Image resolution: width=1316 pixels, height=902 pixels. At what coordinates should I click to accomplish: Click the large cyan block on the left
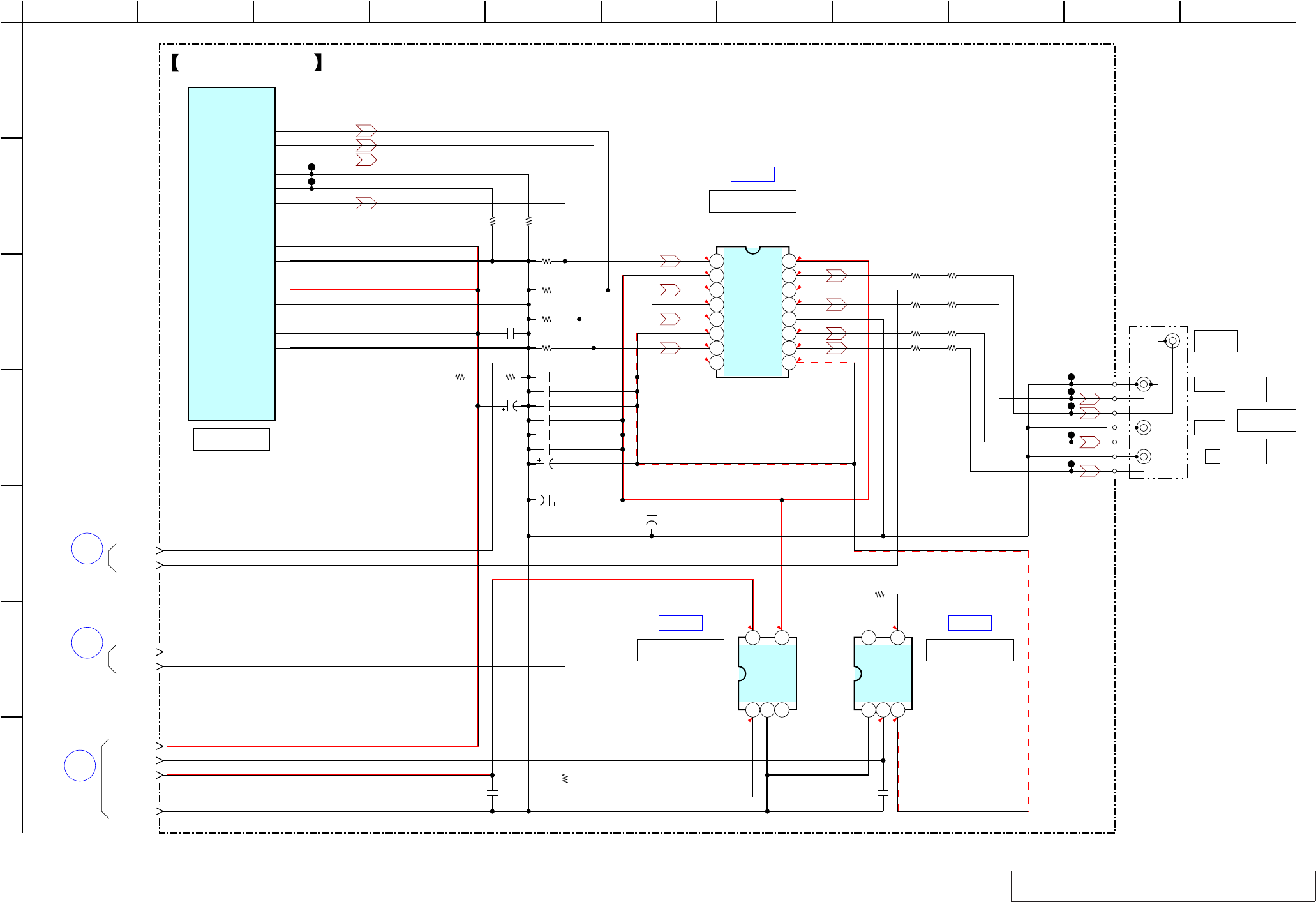click(x=231, y=253)
